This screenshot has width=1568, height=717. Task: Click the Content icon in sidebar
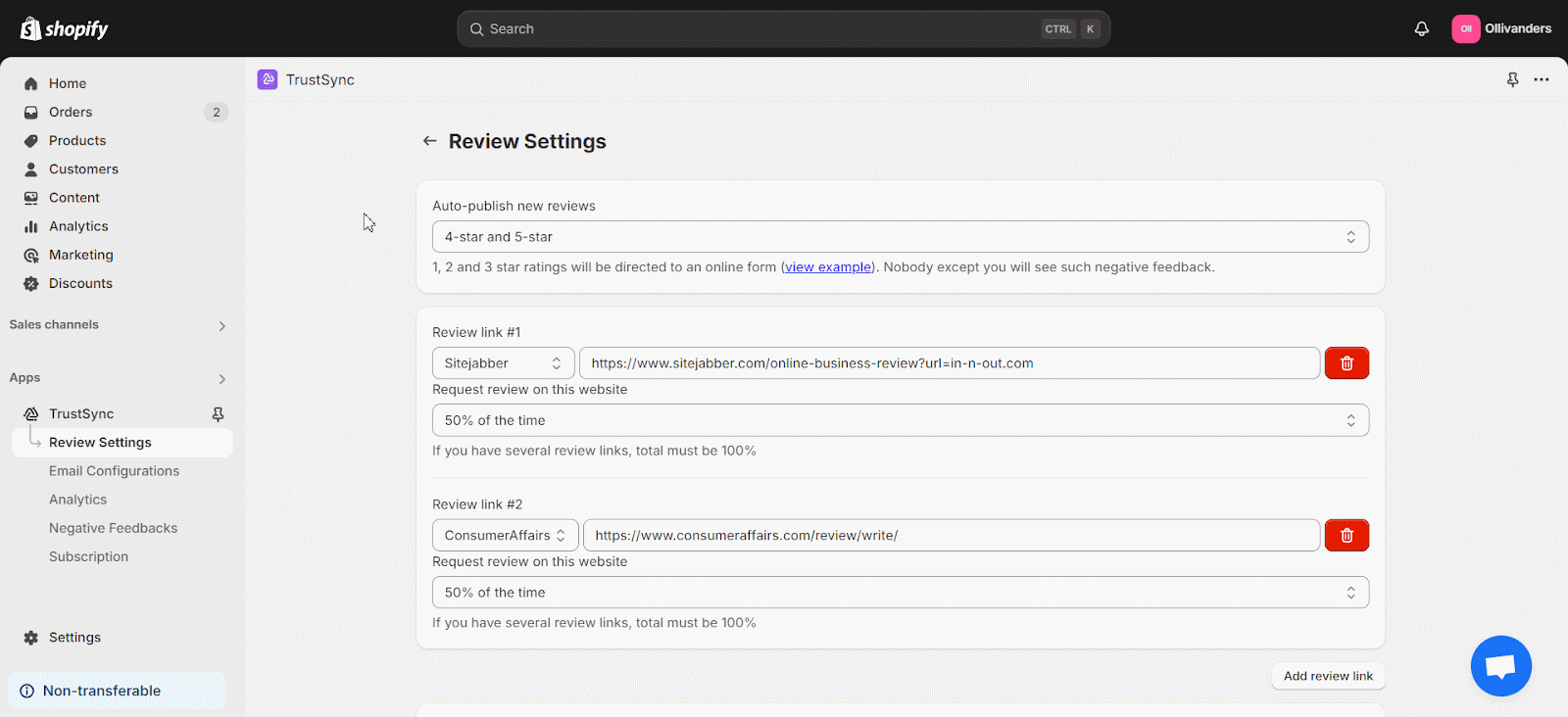click(x=31, y=197)
